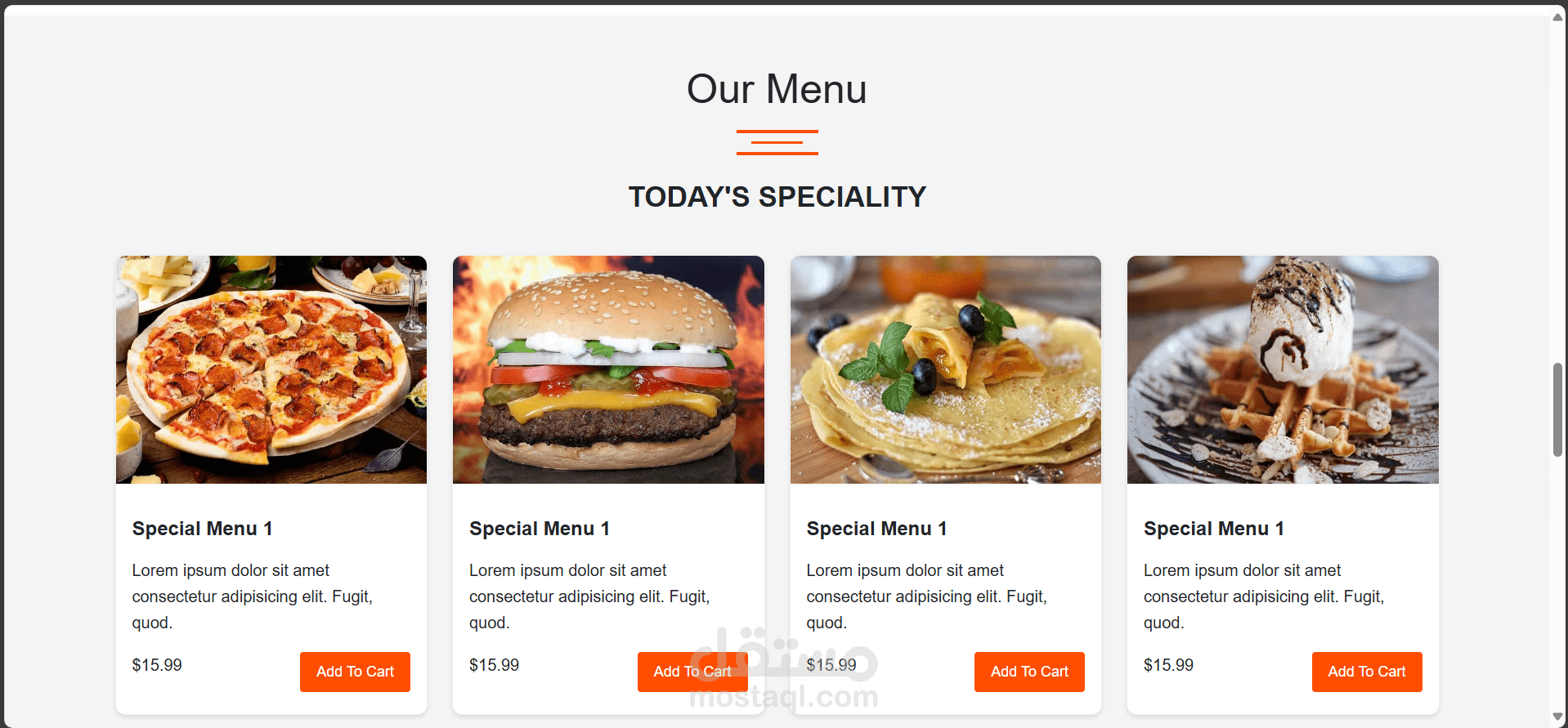Open the cheeseburger image
1568x728 pixels.
[608, 369]
